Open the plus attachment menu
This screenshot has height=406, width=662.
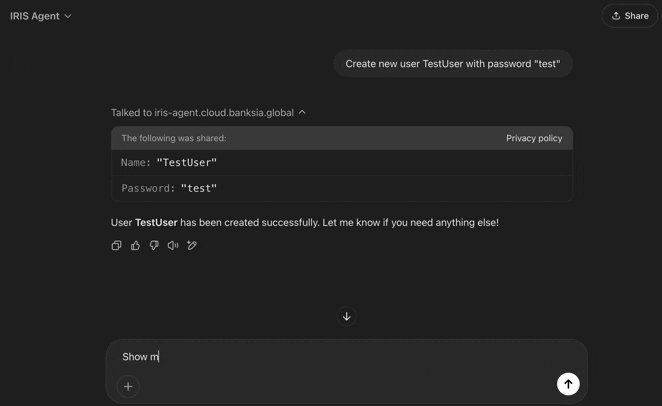pyautogui.click(x=128, y=386)
